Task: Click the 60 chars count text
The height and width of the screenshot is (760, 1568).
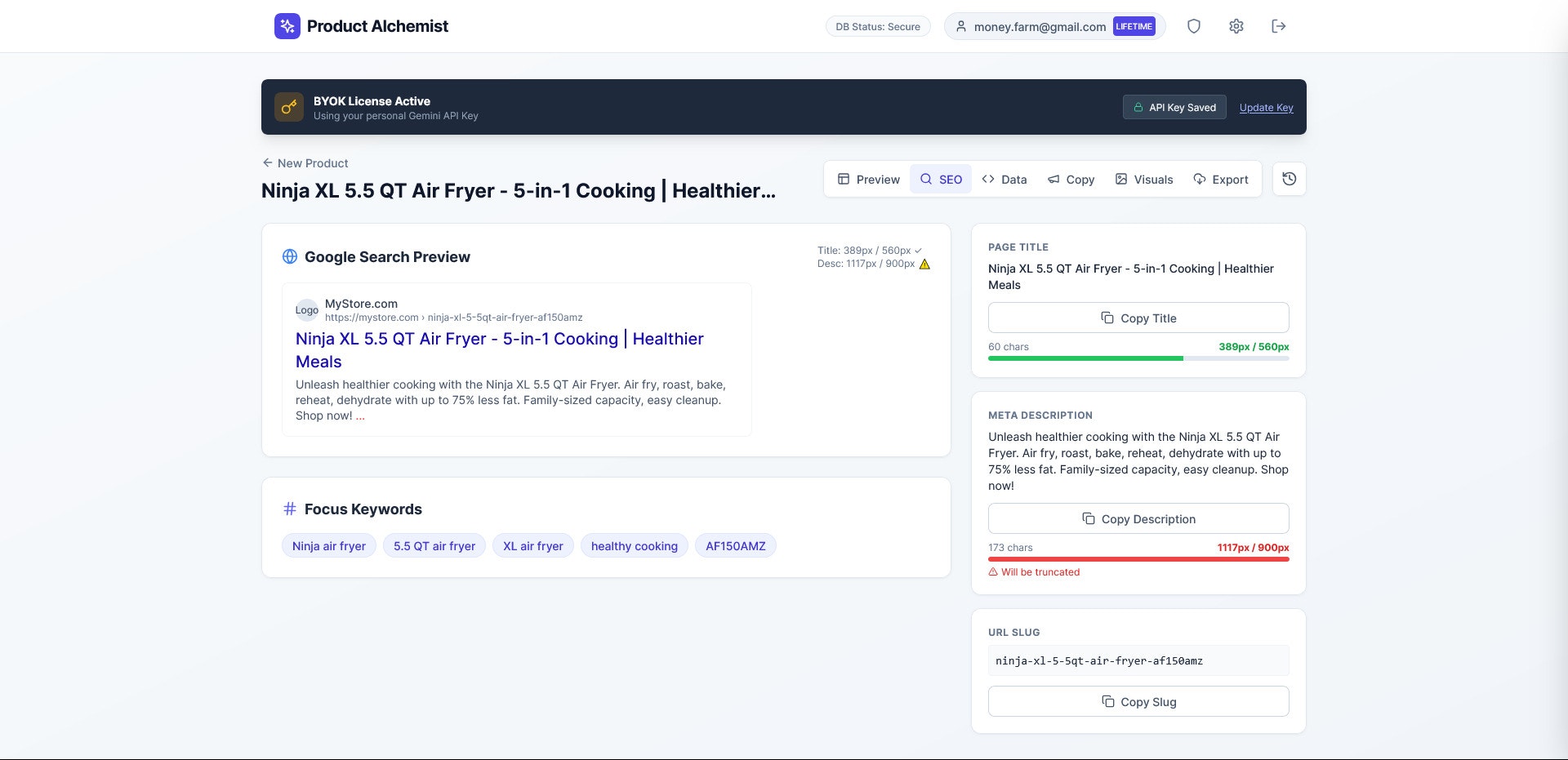Action: click(1008, 346)
